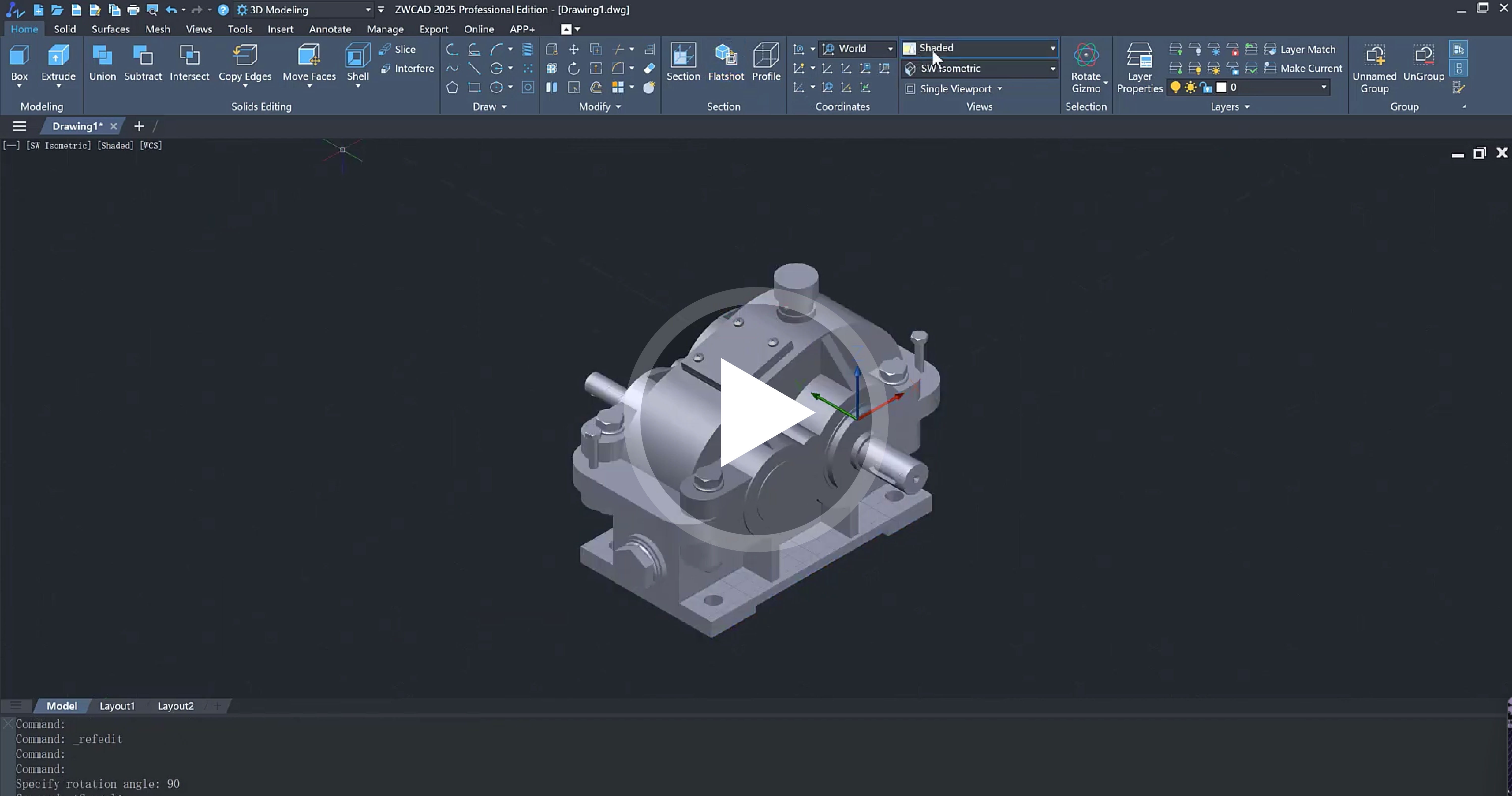This screenshot has width=1512, height=796.
Task: Select the Box solid tool
Action: pos(19,63)
